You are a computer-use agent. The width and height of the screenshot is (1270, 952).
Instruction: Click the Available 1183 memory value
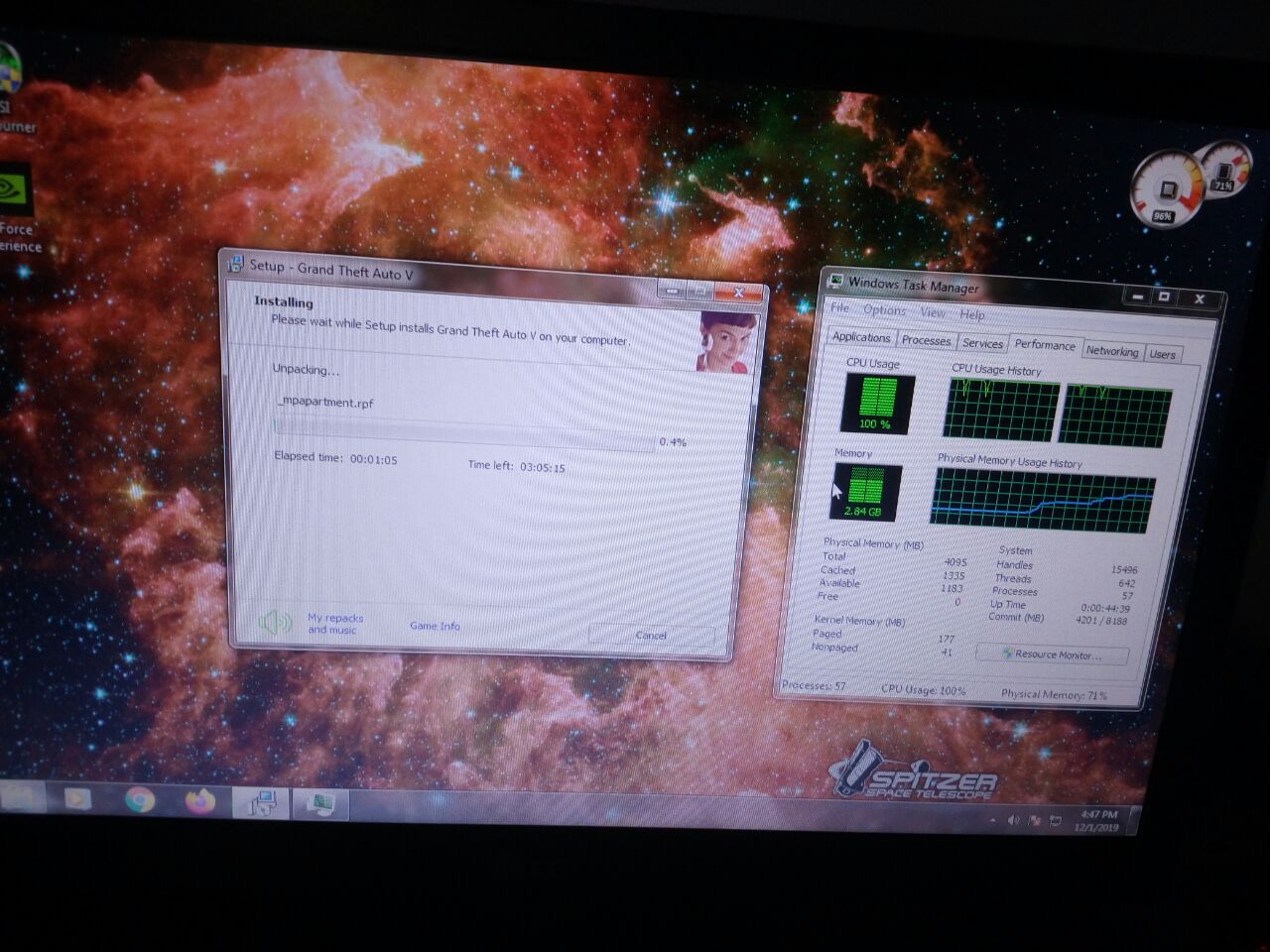(952, 588)
